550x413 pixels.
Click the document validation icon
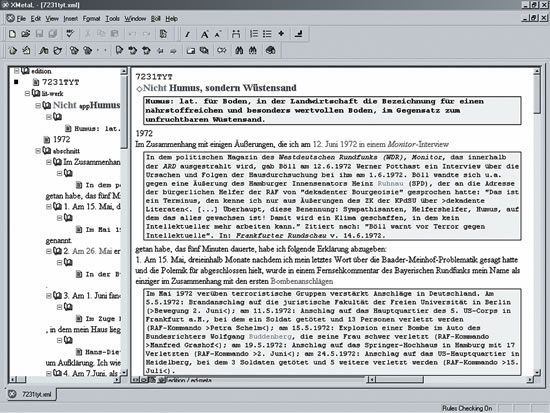[163, 34]
